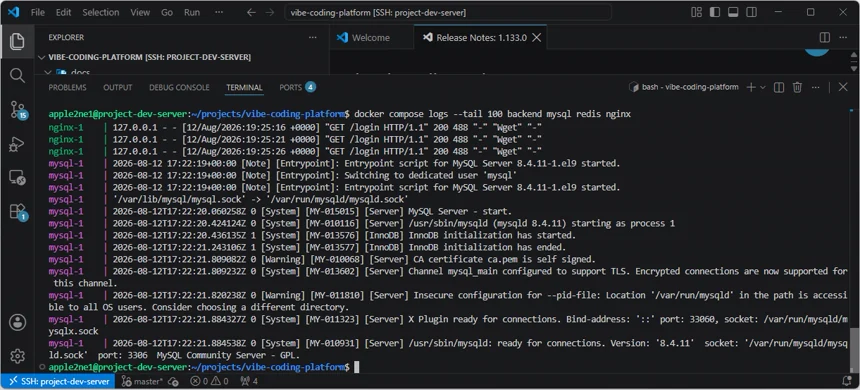
Task: Click the EXPLORER header title
Action: pyautogui.click(x=66, y=37)
